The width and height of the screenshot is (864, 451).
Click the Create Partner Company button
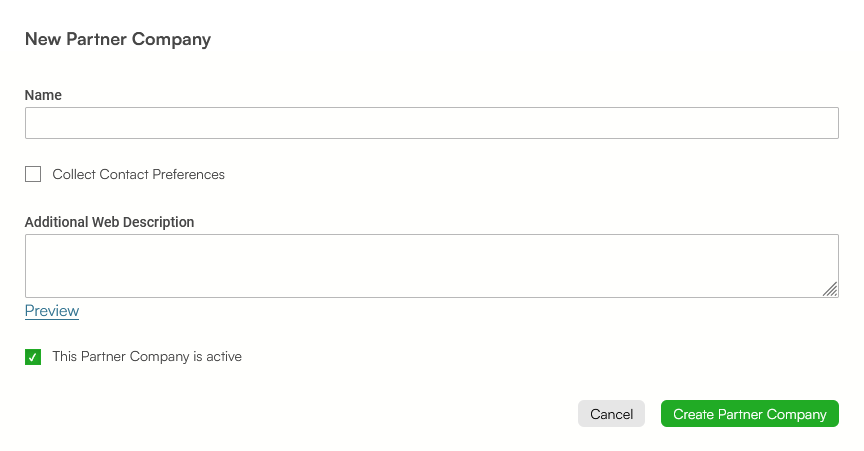point(749,414)
